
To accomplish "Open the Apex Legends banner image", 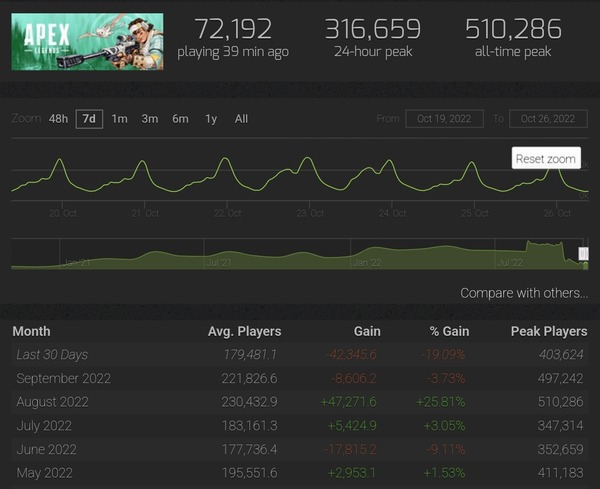I will (87, 42).
